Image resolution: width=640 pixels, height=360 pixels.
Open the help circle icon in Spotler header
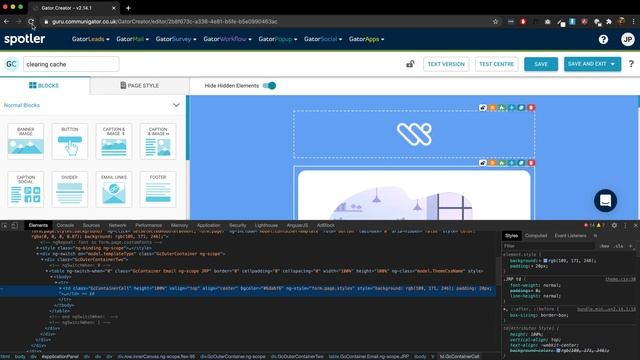pos(603,39)
